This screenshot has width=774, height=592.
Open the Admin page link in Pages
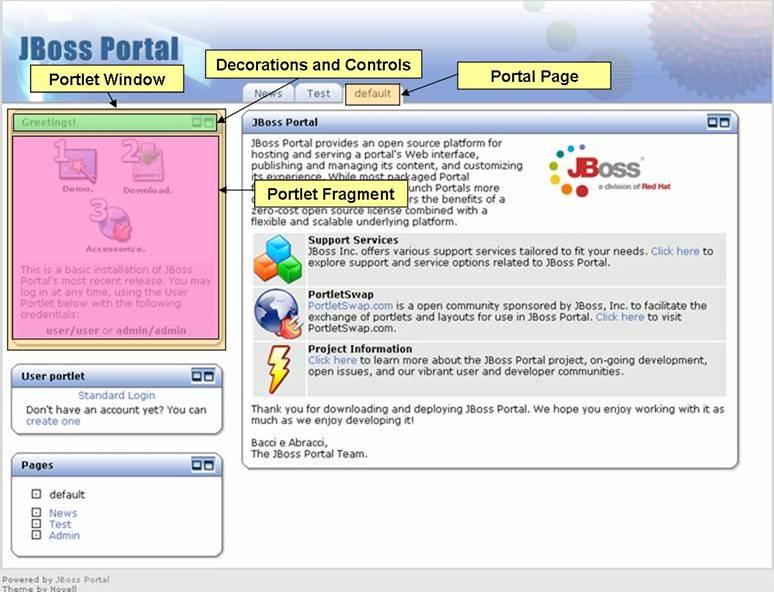pyautogui.click(x=64, y=536)
